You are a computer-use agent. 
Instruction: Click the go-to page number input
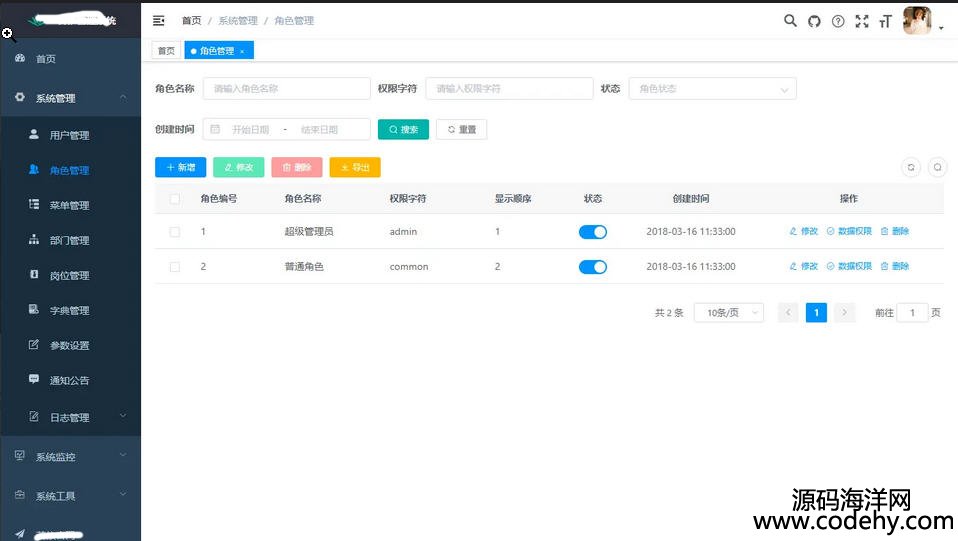click(912, 312)
